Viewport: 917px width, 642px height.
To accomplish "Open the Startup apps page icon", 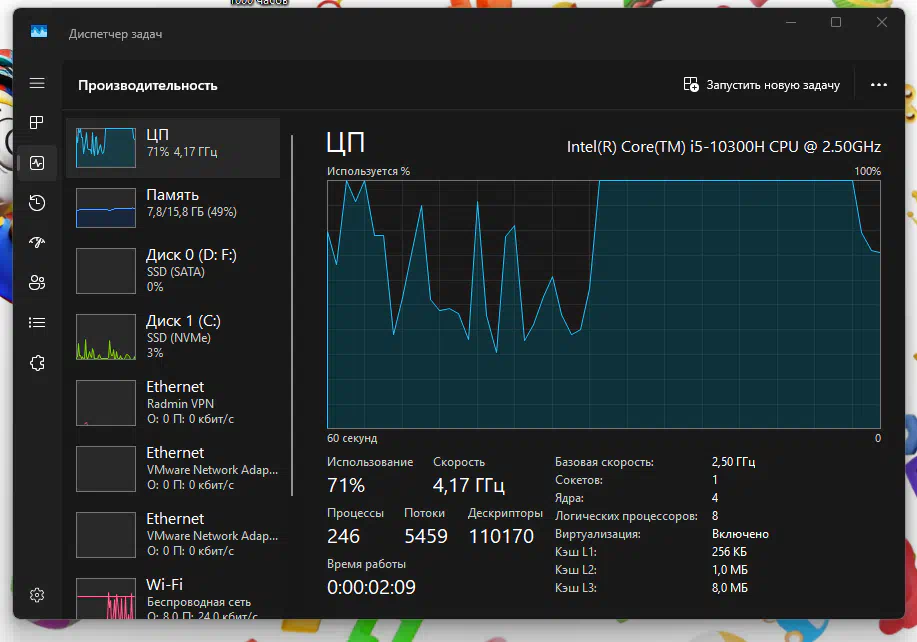I will [37, 242].
